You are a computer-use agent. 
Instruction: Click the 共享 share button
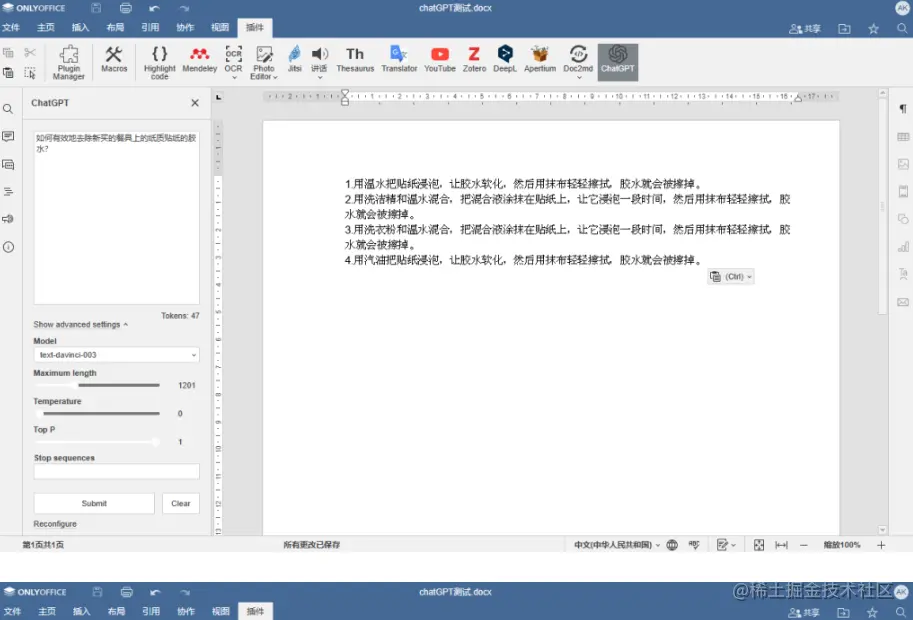pyautogui.click(x=805, y=29)
